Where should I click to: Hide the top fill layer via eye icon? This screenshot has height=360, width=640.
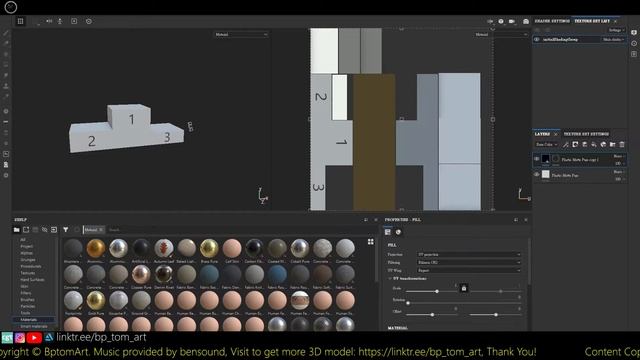pyautogui.click(x=537, y=159)
